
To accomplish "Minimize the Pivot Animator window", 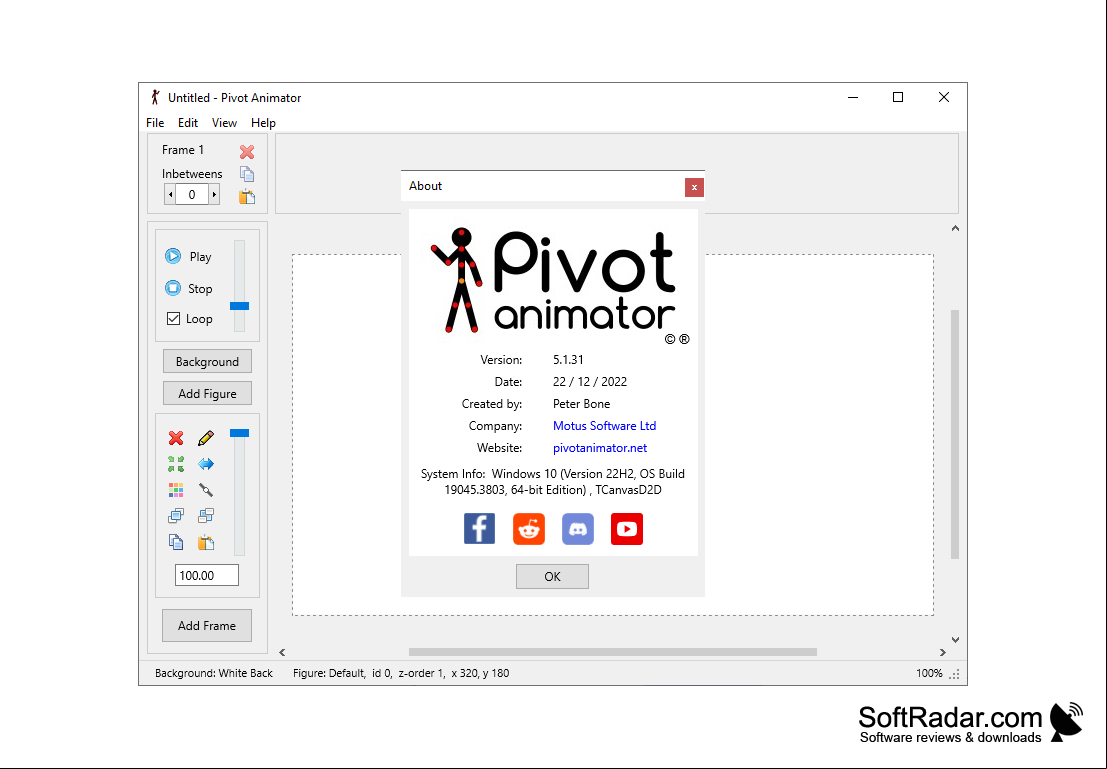I will [853, 97].
